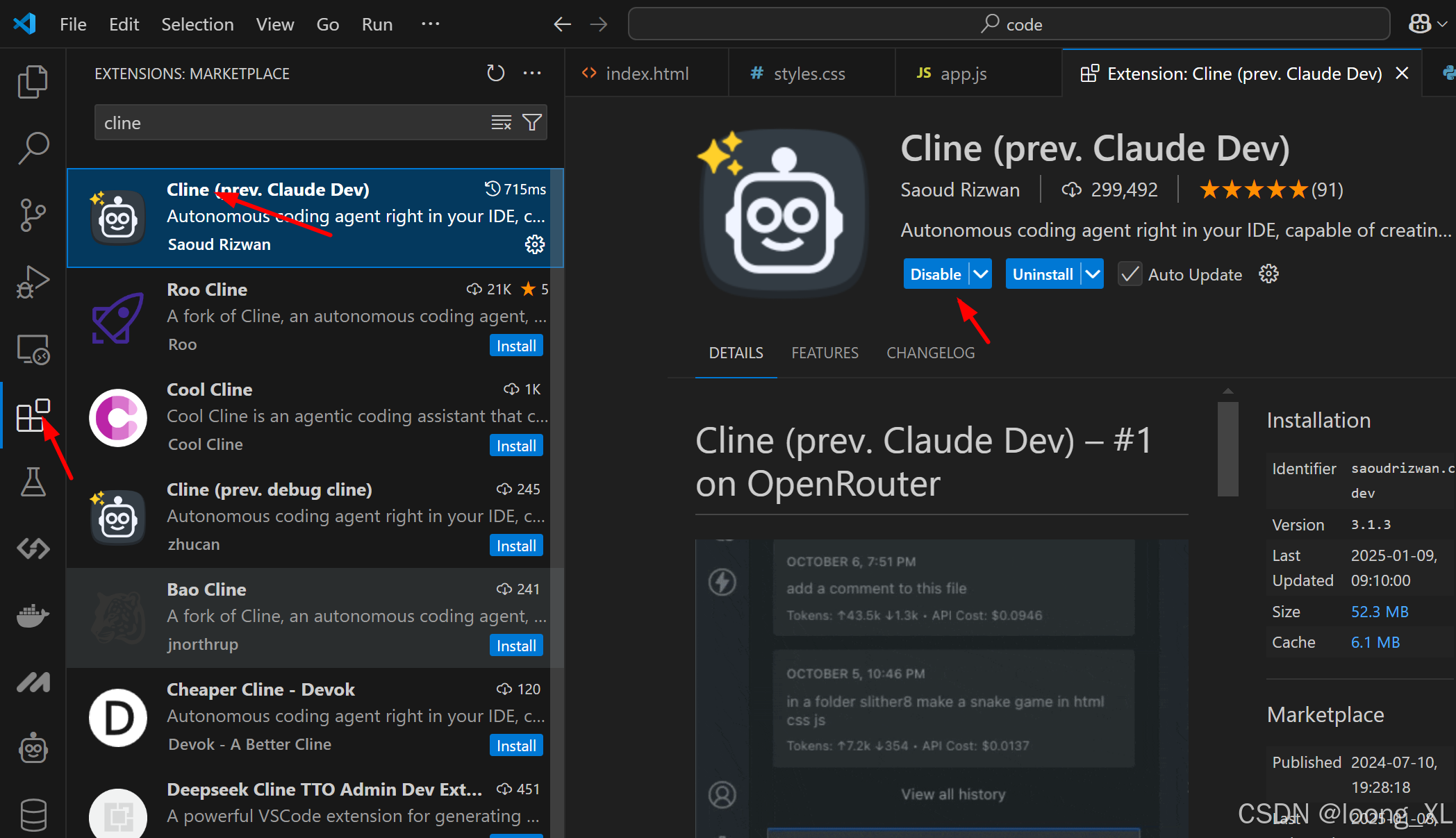Open the Disable button dropdown arrow

982,274
